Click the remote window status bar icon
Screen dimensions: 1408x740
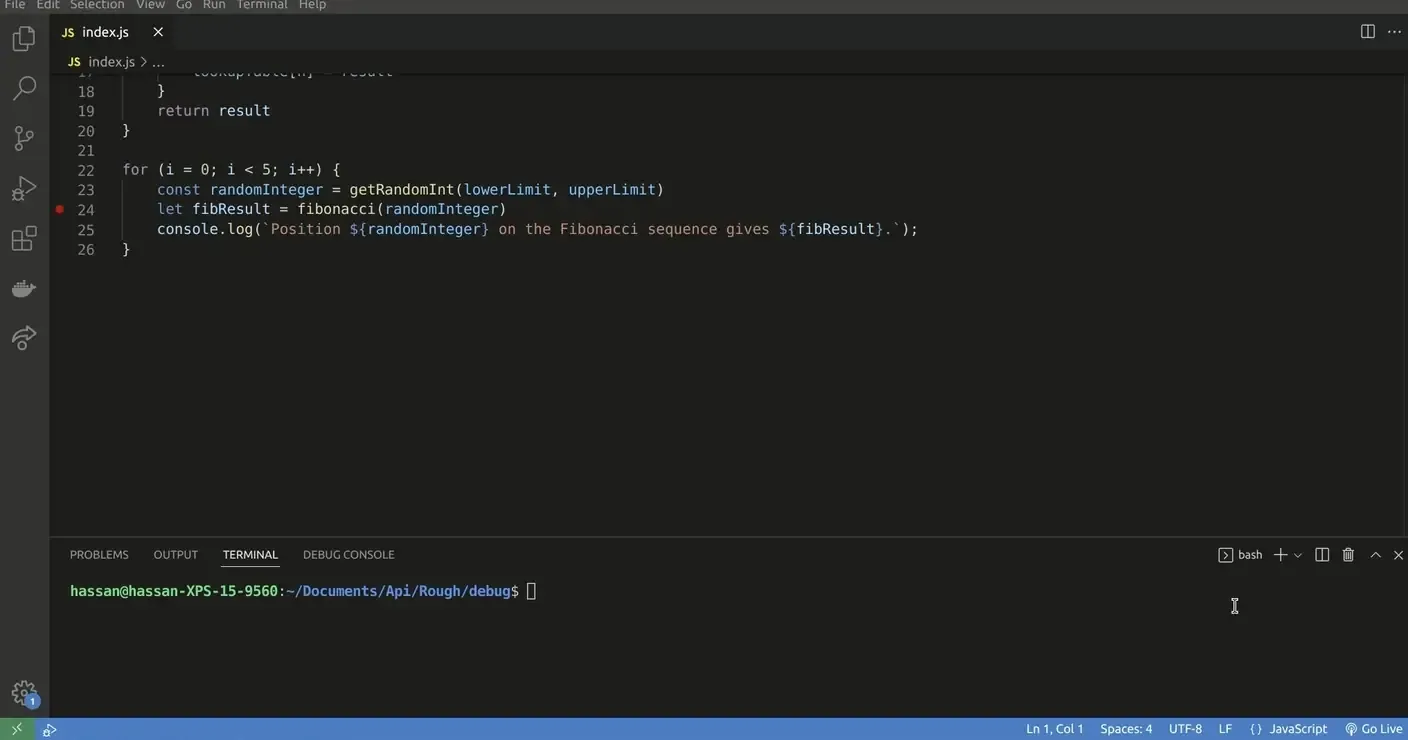16,729
